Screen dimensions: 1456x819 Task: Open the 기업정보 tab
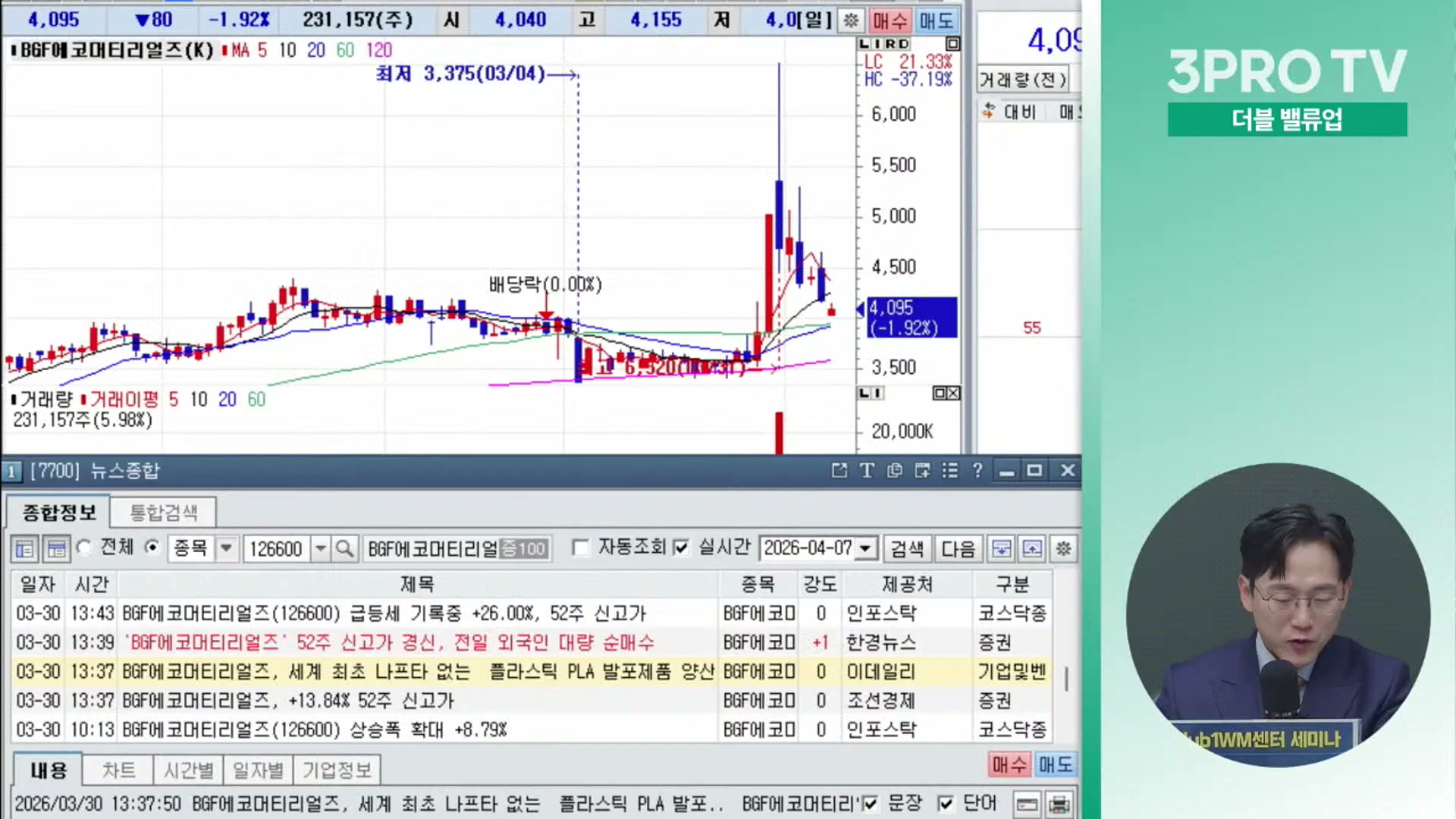click(x=337, y=770)
